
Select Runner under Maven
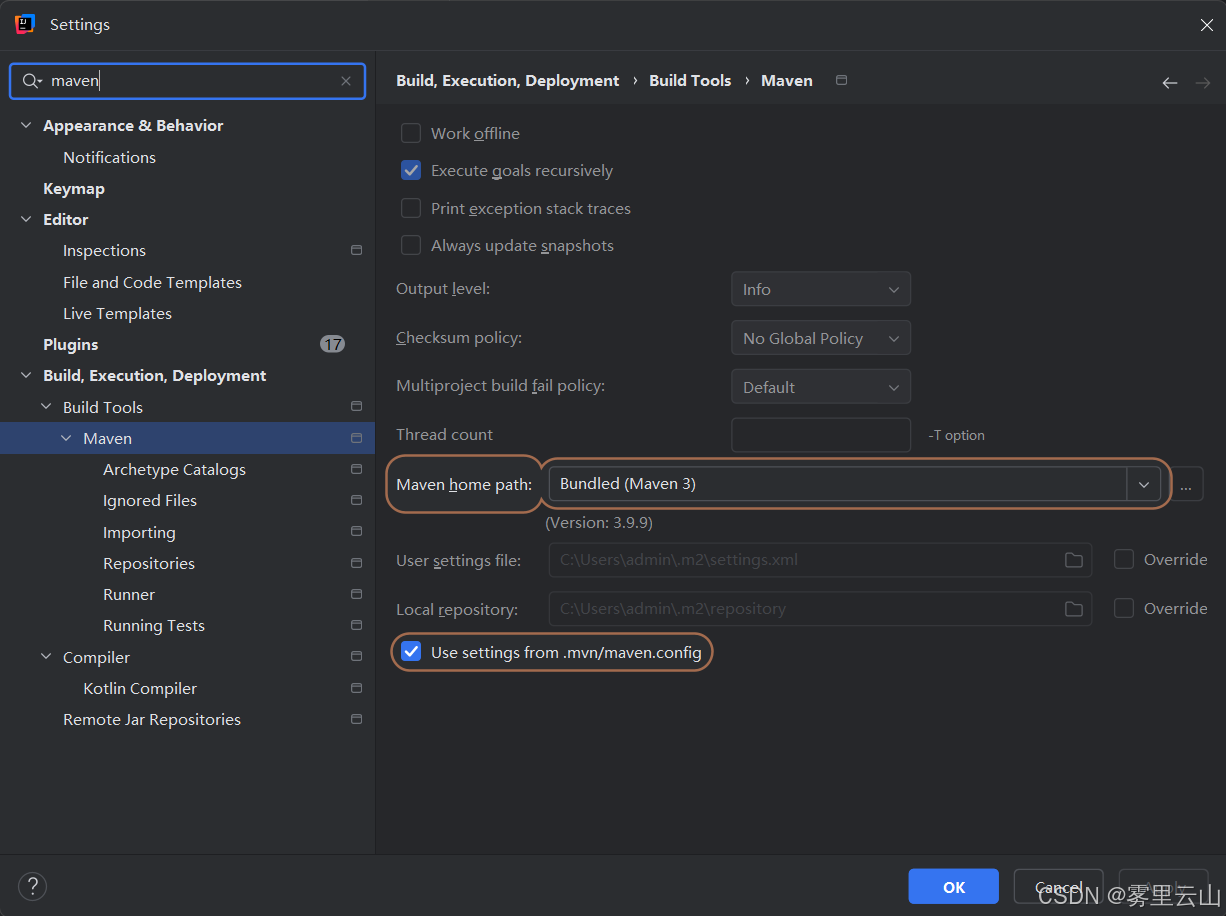point(129,594)
